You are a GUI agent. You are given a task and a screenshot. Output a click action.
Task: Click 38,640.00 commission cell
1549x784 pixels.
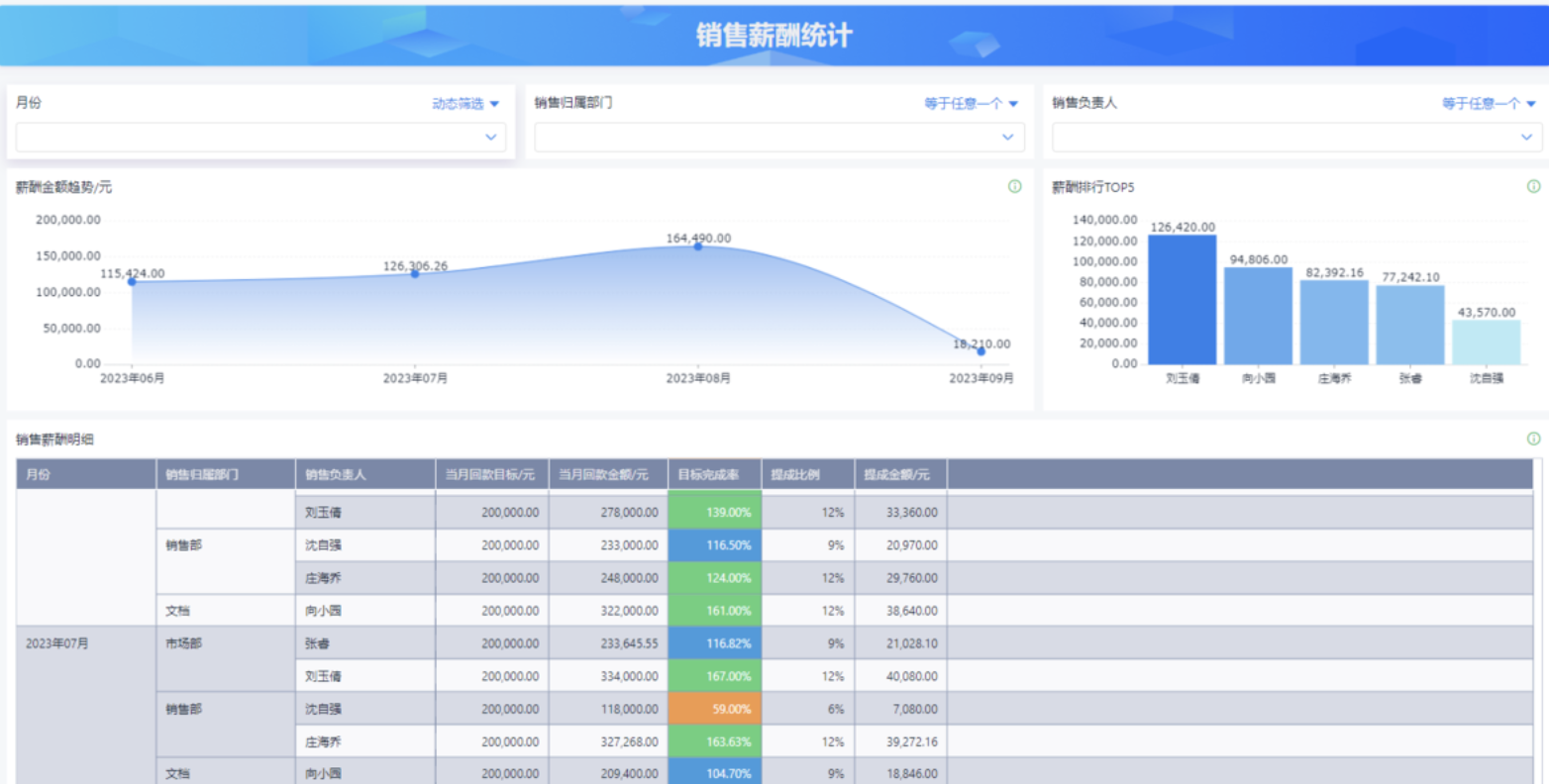[x=900, y=611]
